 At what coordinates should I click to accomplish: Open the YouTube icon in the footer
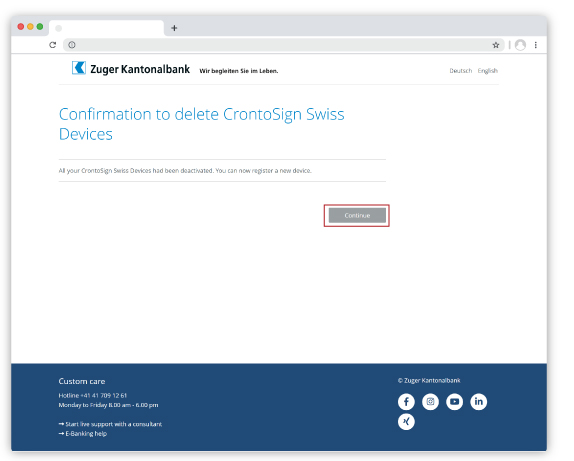[455, 402]
